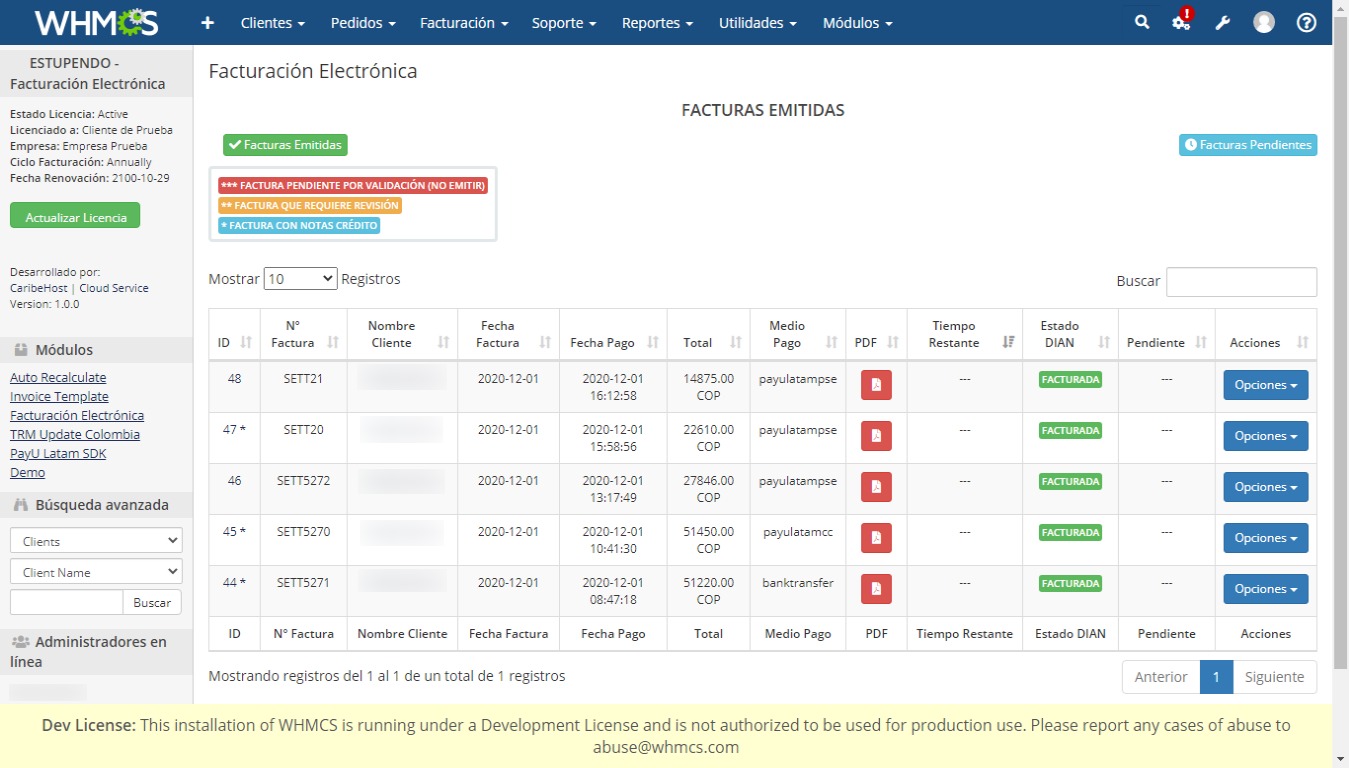The image size is (1349, 768).
Task: Open the TRM Update Colombia link
Action: click(x=75, y=434)
